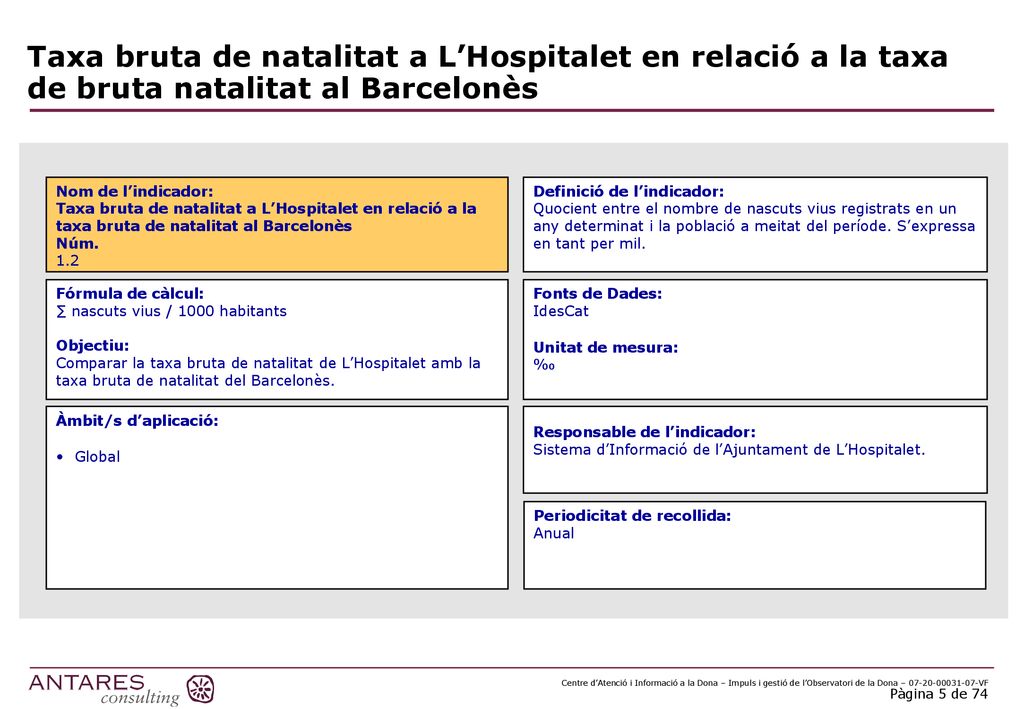
Task: Click the 'Àmbit/s d'aplicació:' heading
Action: [137, 420]
